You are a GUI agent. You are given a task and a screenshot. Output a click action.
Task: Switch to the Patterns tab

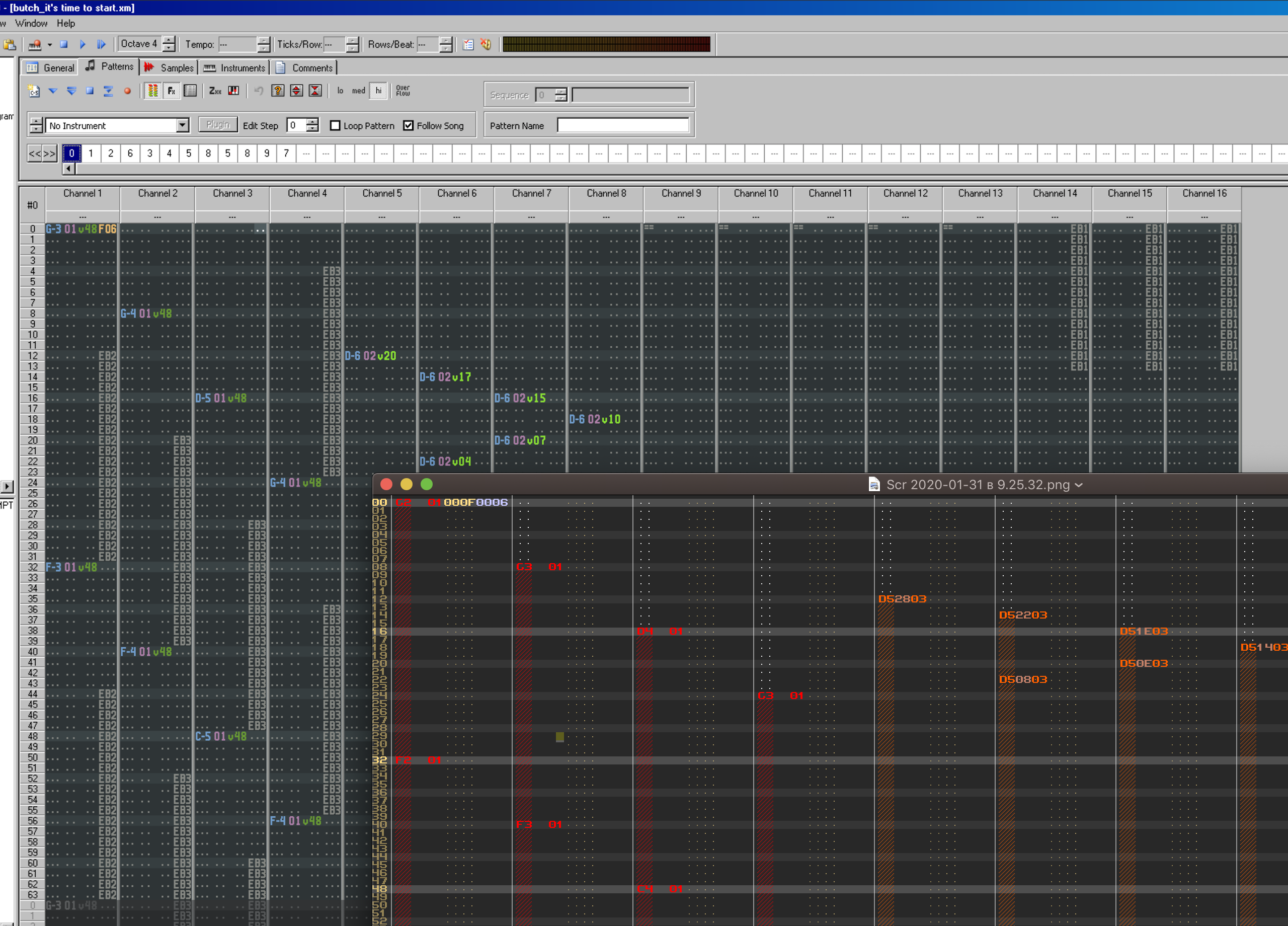point(109,66)
